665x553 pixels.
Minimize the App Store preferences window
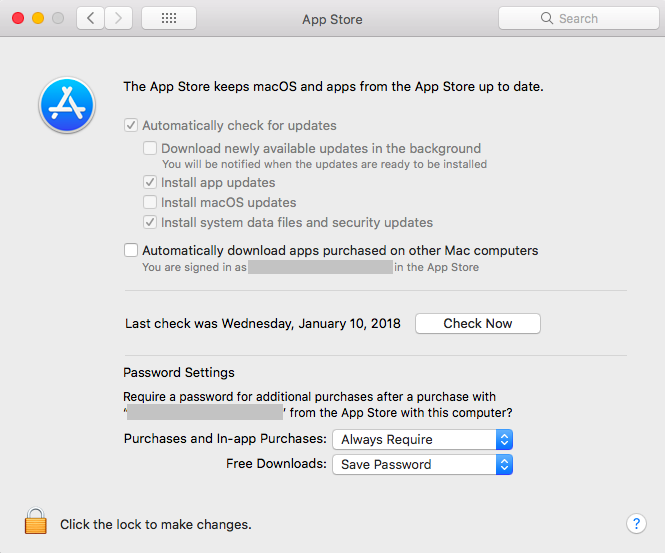pos(38,18)
